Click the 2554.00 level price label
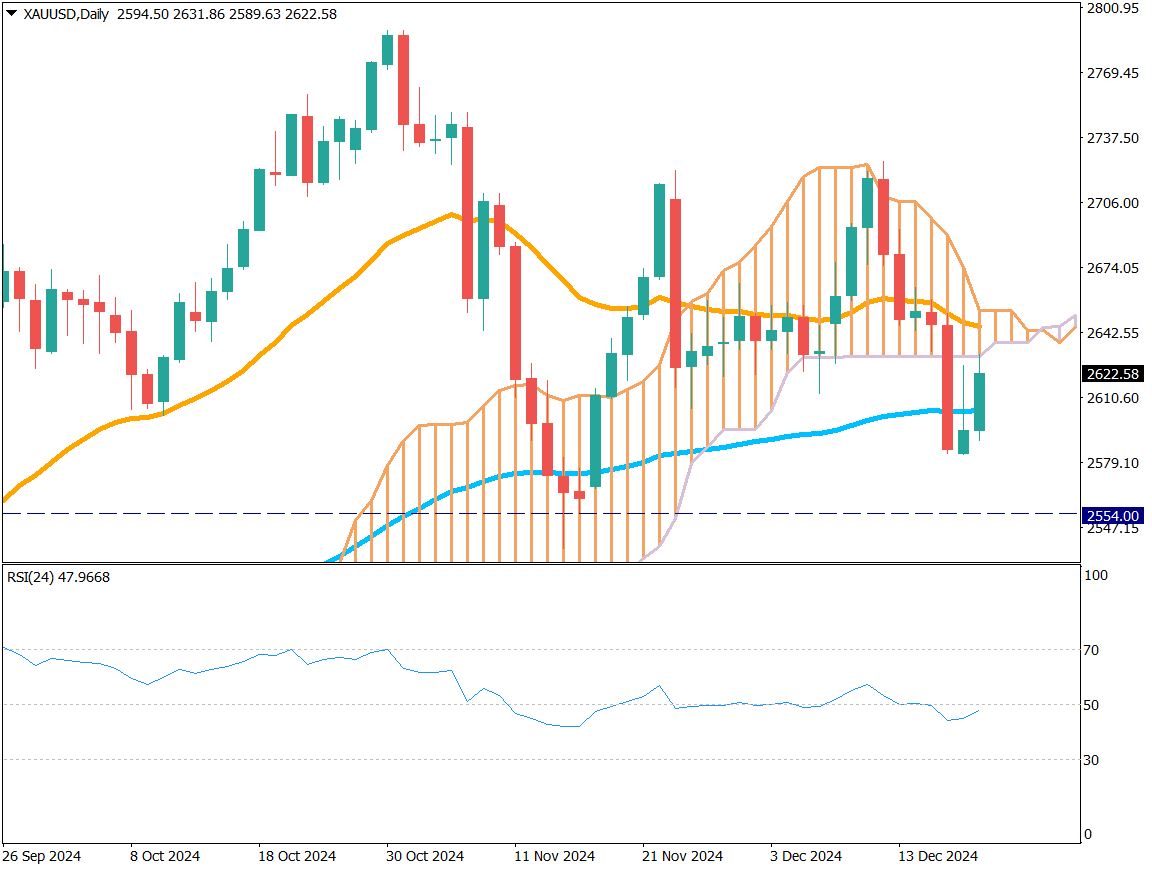The height and width of the screenshot is (870, 1152). click(1112, 515)
